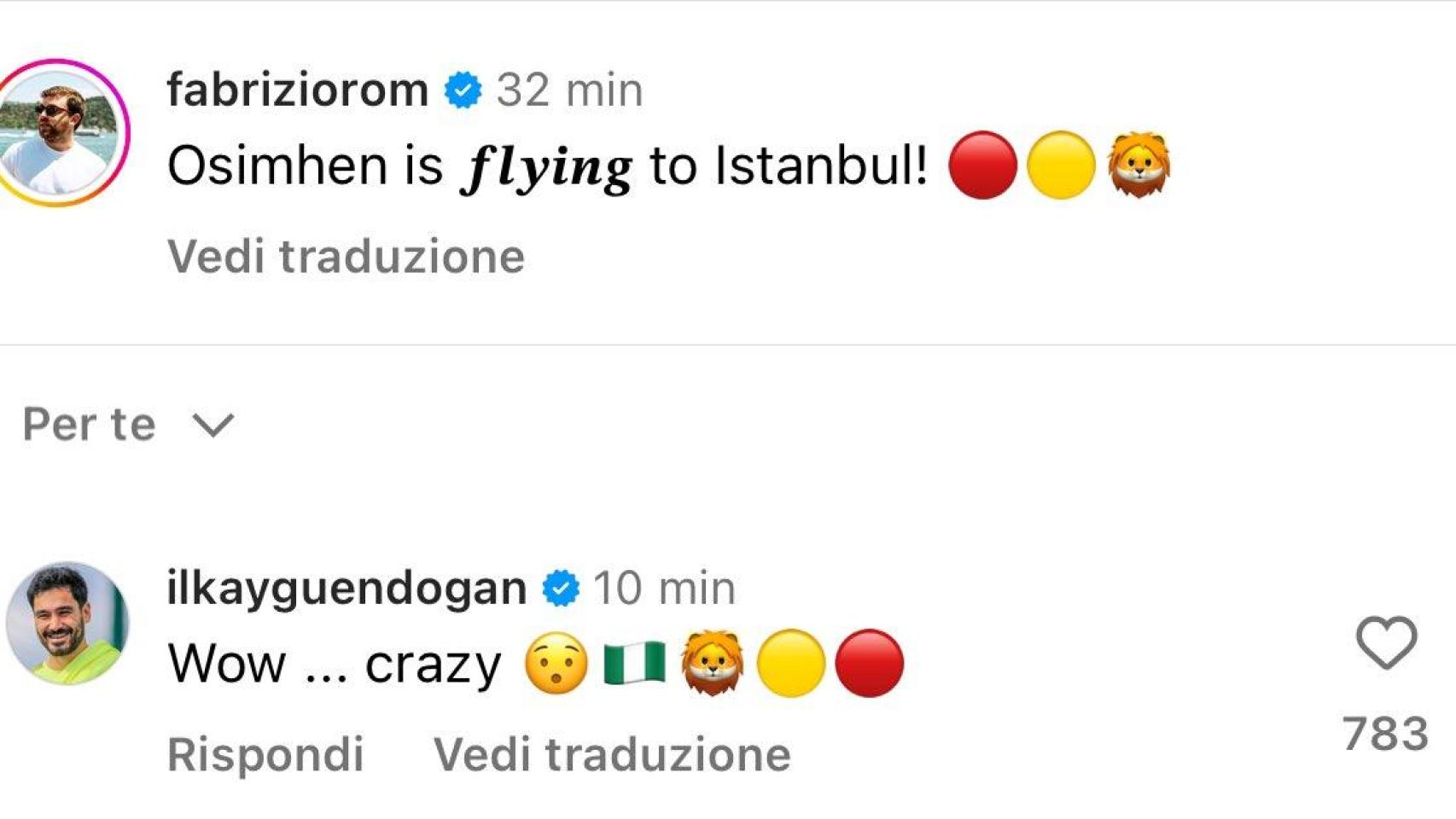Select Vedi traduzione under ilkayguendogan's comment
The height and width of the screenshot is (819, 1456).
click(x=612, y=754)
